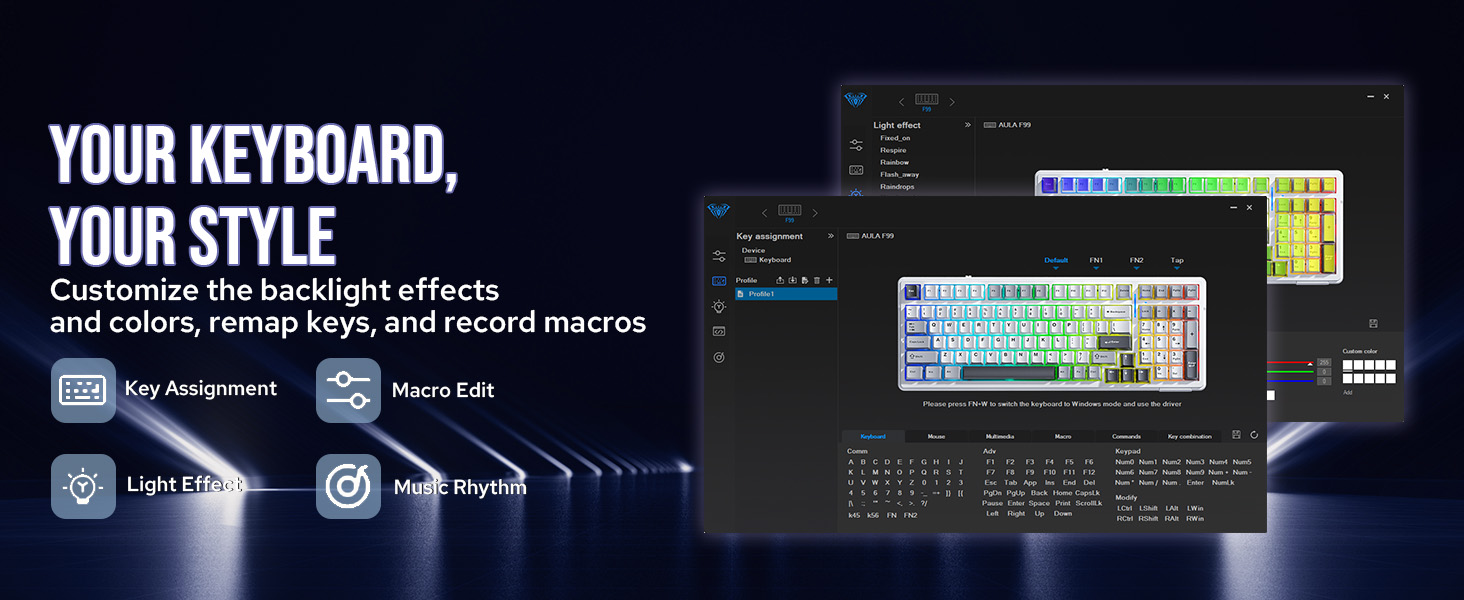This screenshot has height=600, width=1464.
Task: Select the Key Assignment sidebar icon
Action: (x=718, y=280)
